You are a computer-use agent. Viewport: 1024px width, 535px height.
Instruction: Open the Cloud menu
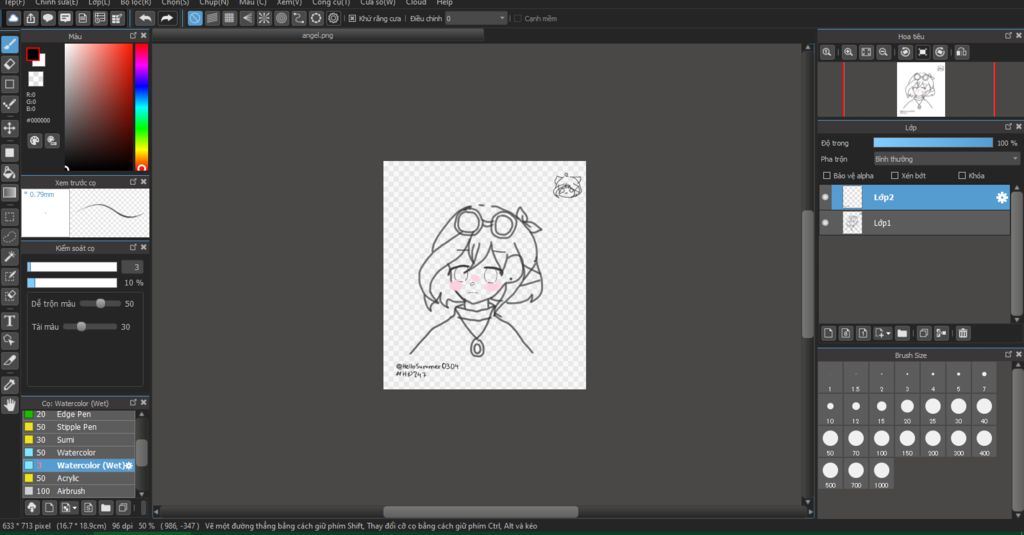(416, 3)
